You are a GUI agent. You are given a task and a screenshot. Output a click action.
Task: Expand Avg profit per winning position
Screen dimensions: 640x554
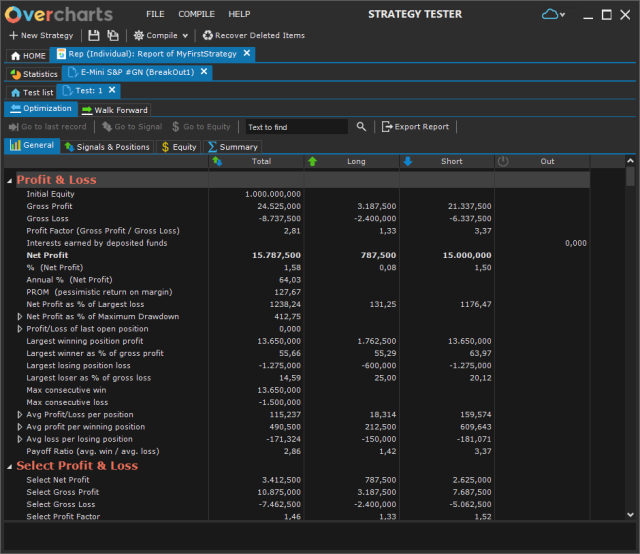tap(20, 427)
